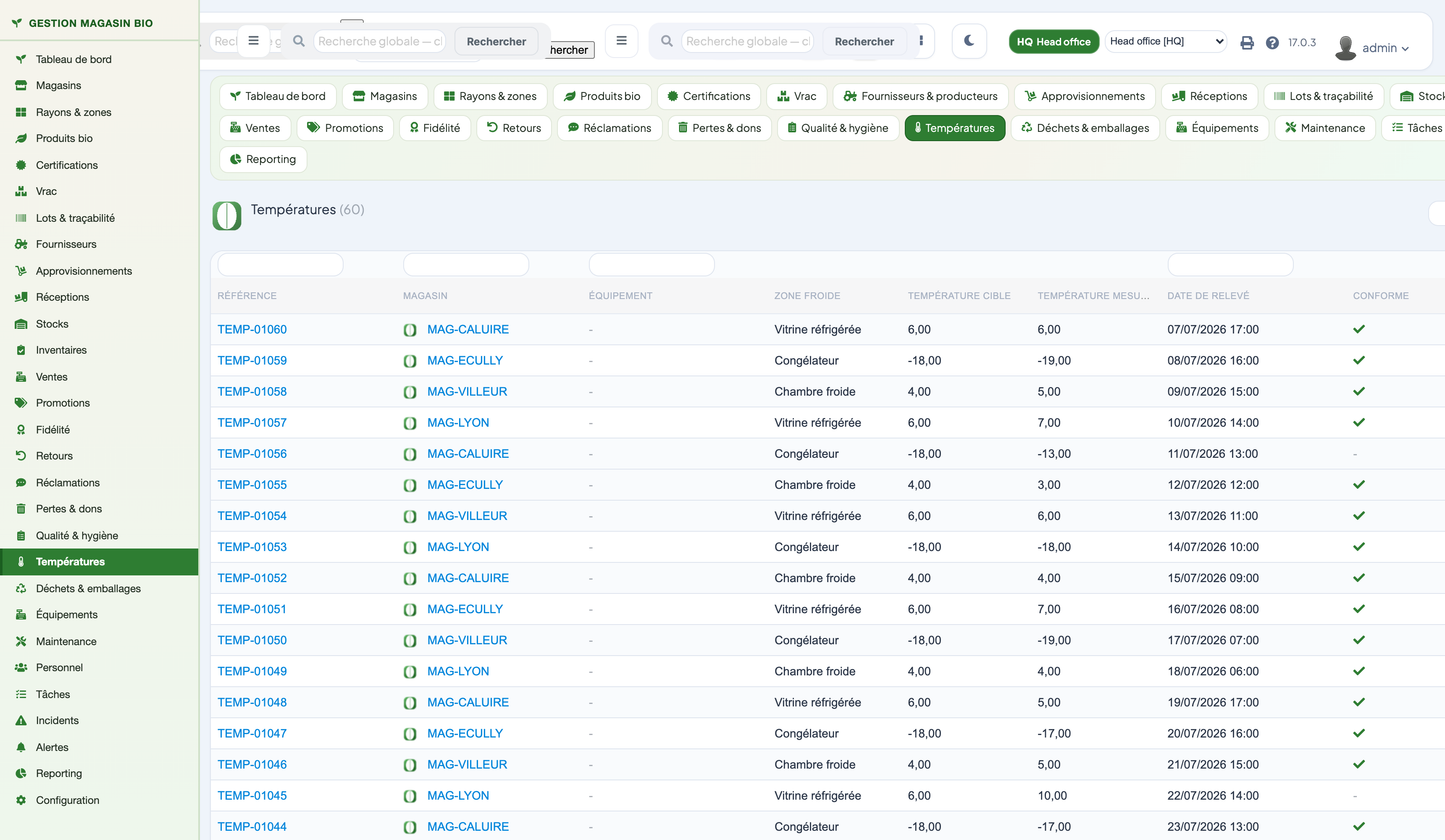Viewport: 1445px width, 840px height.
Task: Click the Gestion Magasin Bio sidebar title
Action: point(91,22)
